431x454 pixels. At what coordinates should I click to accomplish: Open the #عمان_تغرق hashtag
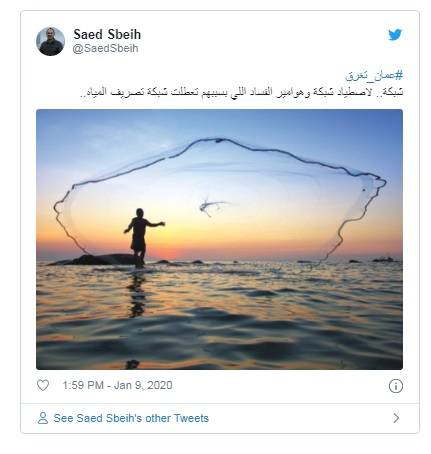click(374, 76)
